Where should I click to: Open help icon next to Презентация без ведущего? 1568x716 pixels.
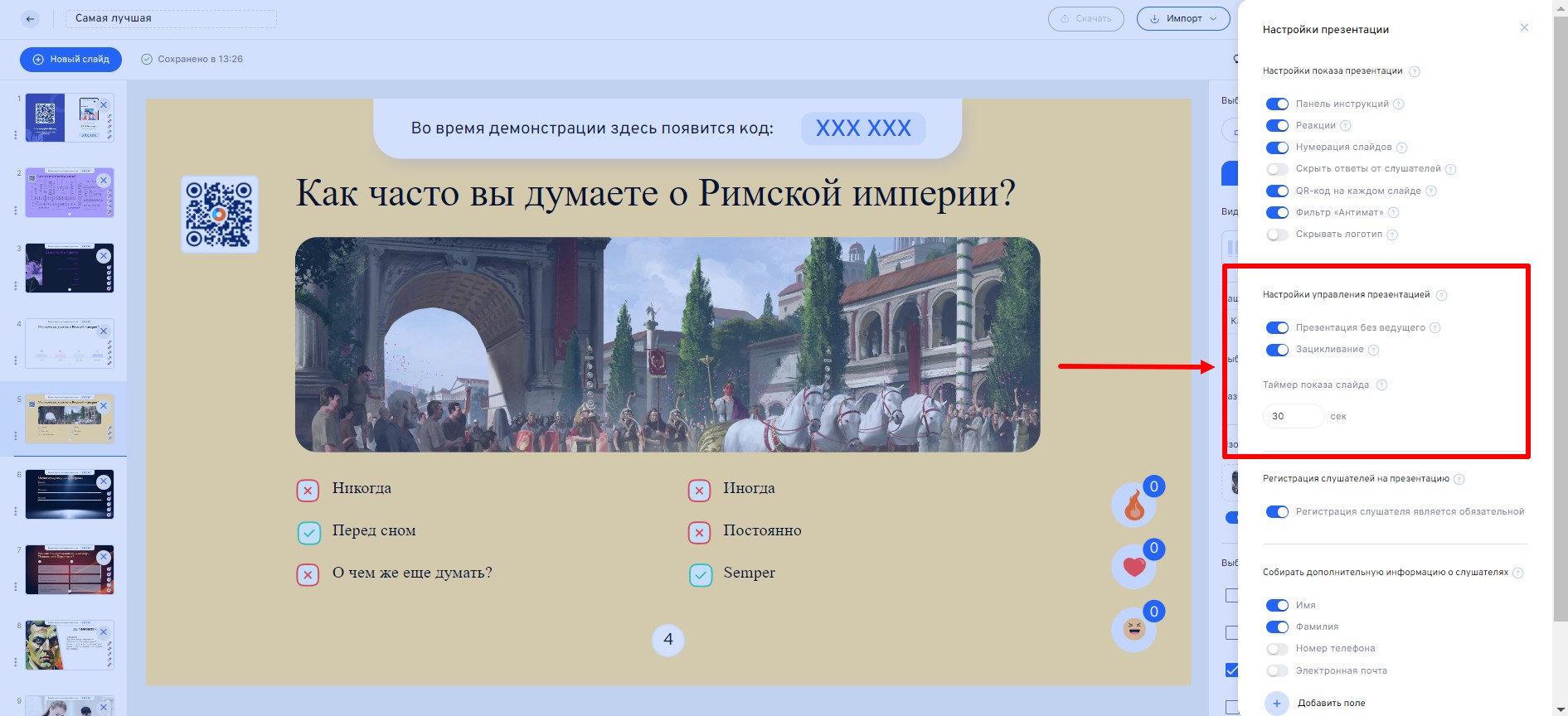tap(1435, 328)
